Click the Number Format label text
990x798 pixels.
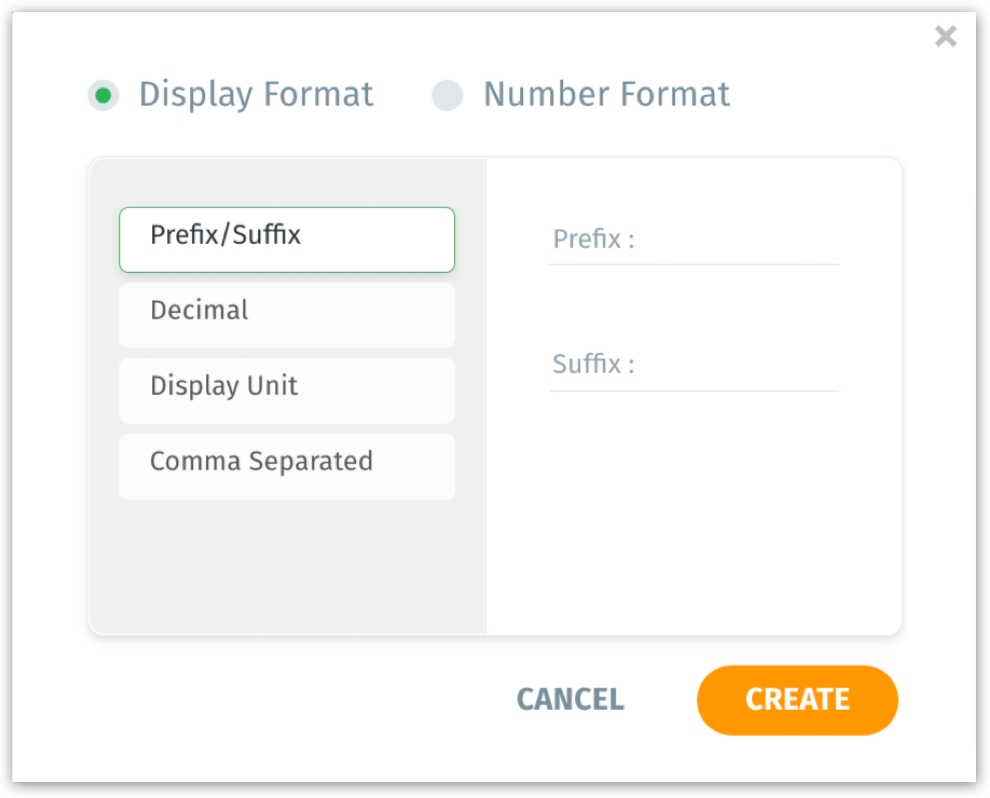pyautogui.click(x=606, y=95)
